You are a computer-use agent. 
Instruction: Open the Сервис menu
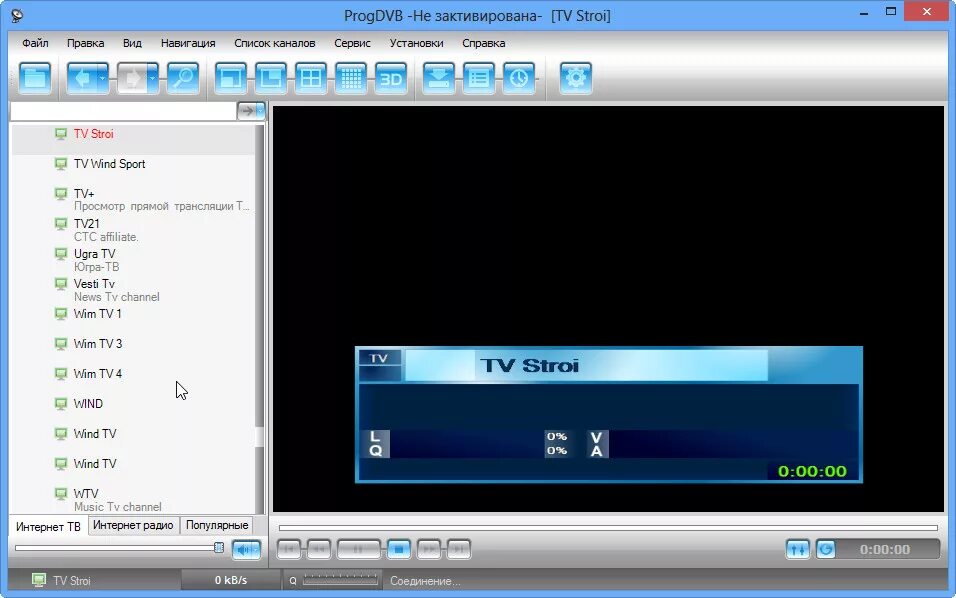[352, 43]
